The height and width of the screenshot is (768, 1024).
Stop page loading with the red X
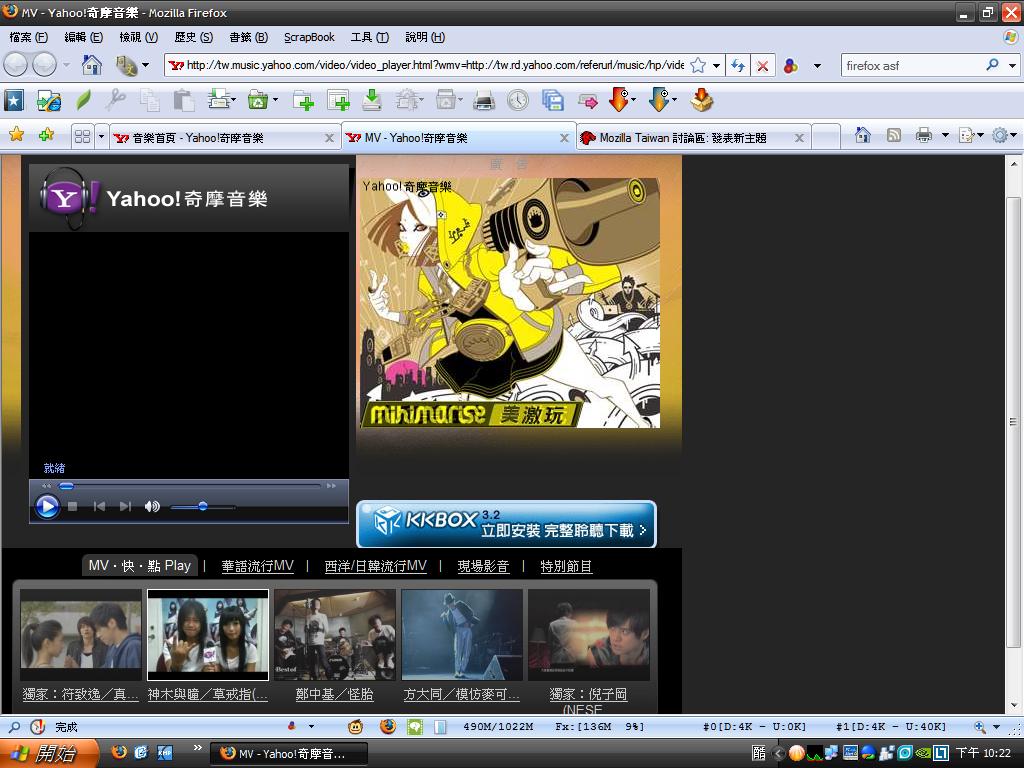click(x=762, y=65)
